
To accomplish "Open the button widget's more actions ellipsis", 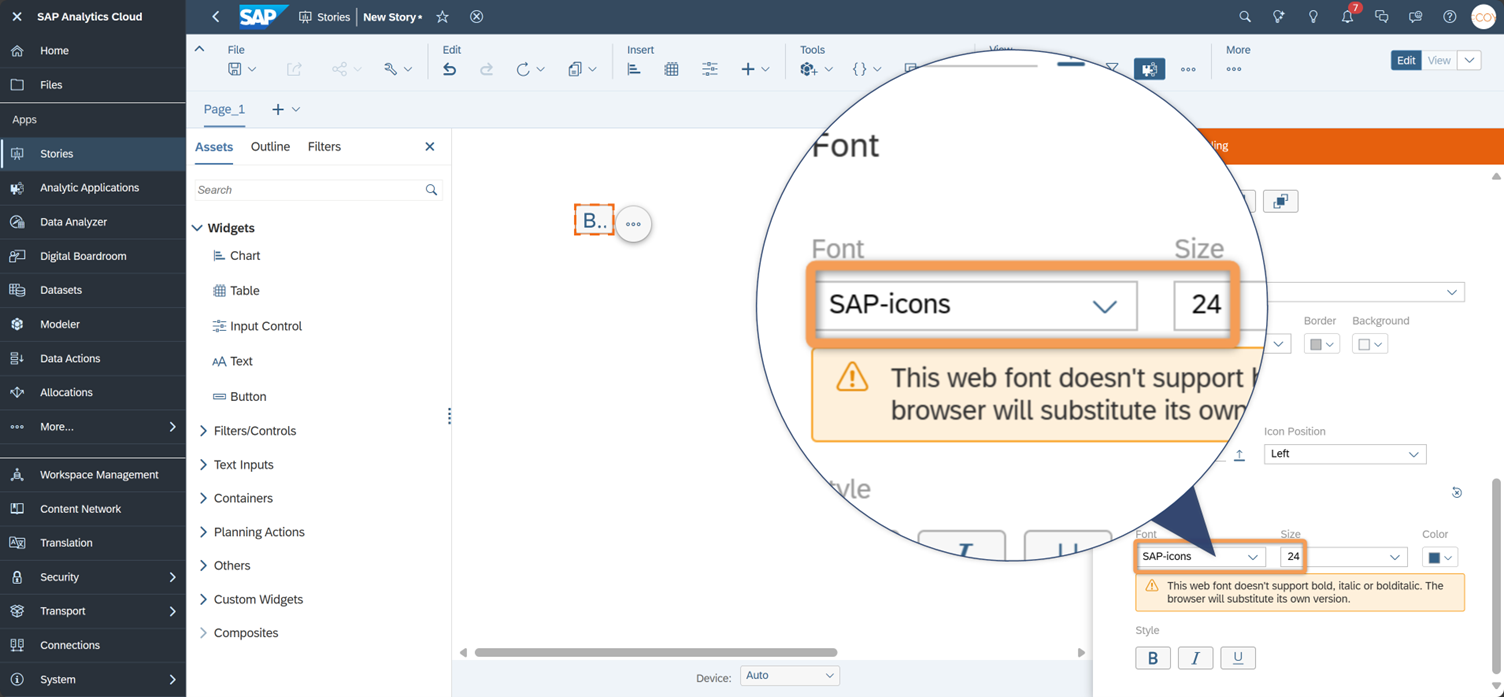I will [x=633, y=224].
